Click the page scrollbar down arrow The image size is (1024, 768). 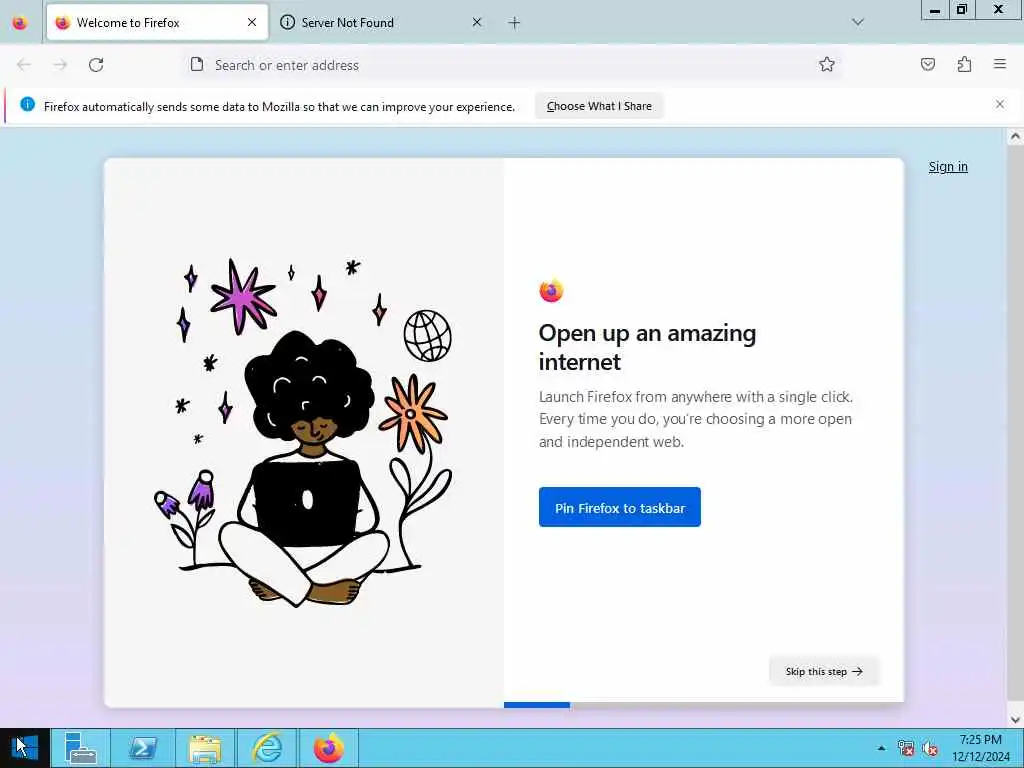pos(1015,720)
